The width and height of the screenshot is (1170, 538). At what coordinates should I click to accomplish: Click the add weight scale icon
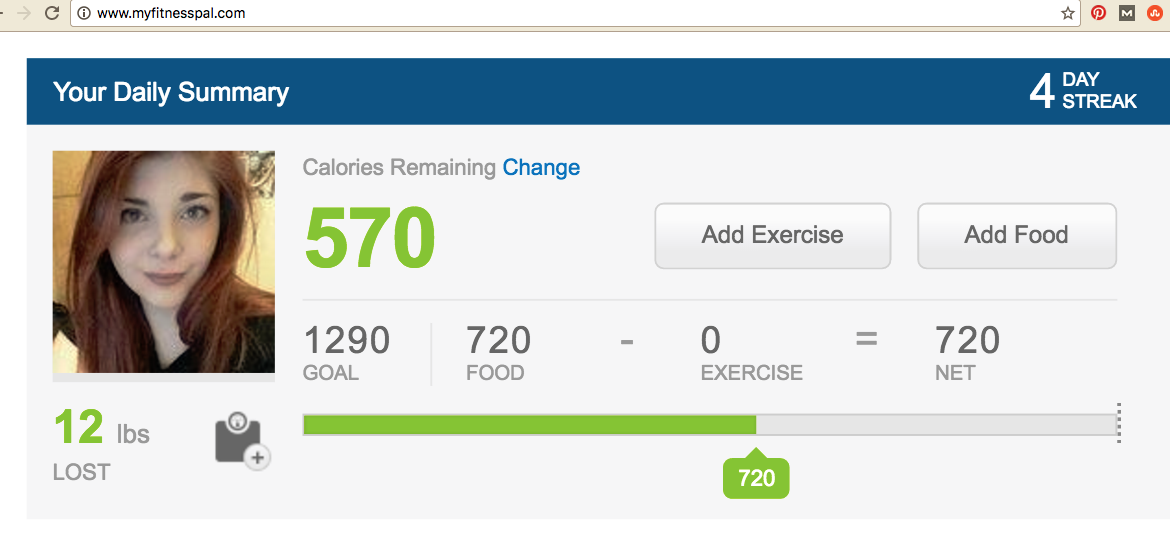[242, 440]
